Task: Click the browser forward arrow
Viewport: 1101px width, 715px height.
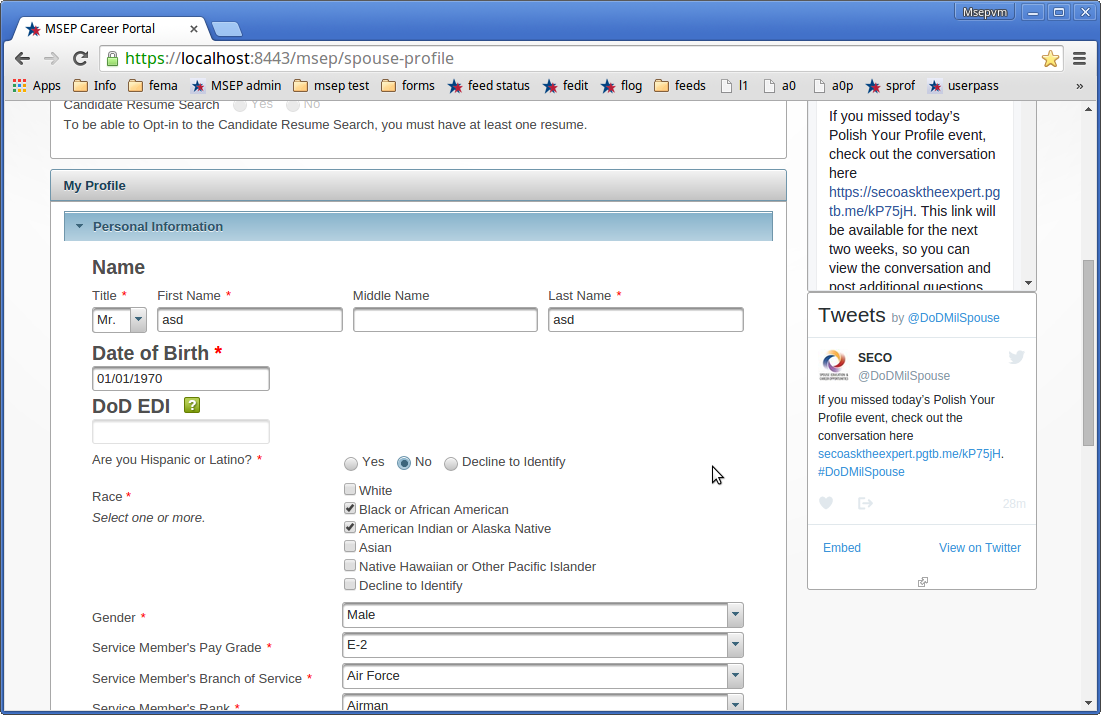Action: (x=51, y=58)
